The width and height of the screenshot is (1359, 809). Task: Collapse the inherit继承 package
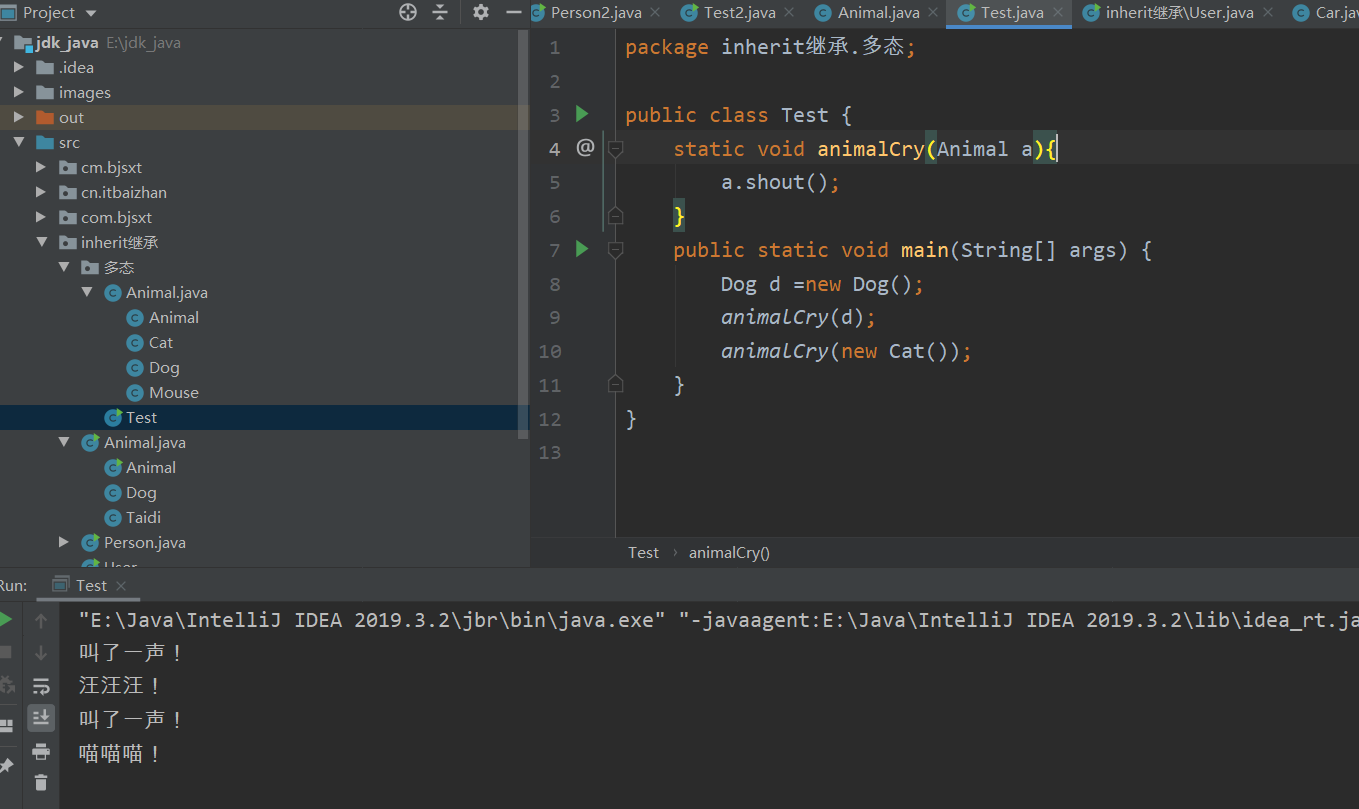tap(41, 243)
